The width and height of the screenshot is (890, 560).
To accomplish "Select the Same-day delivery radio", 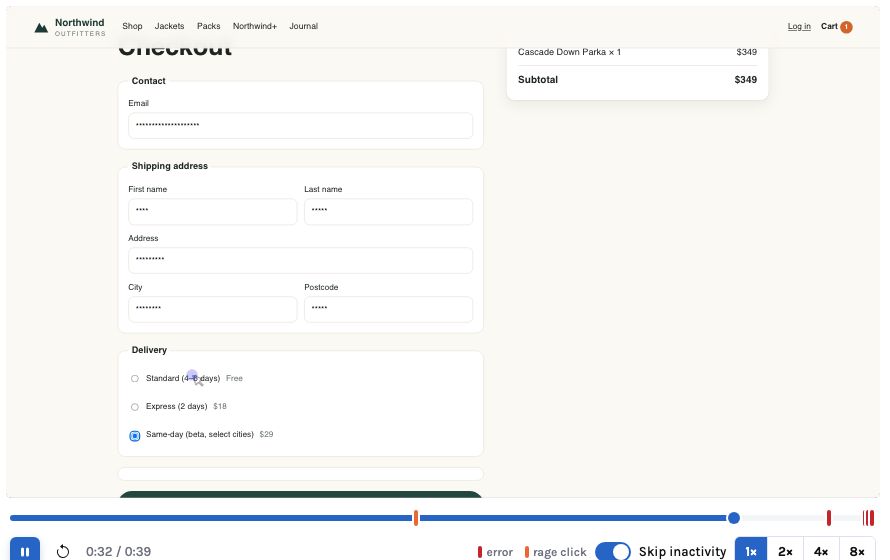I will tap(135, 436).
